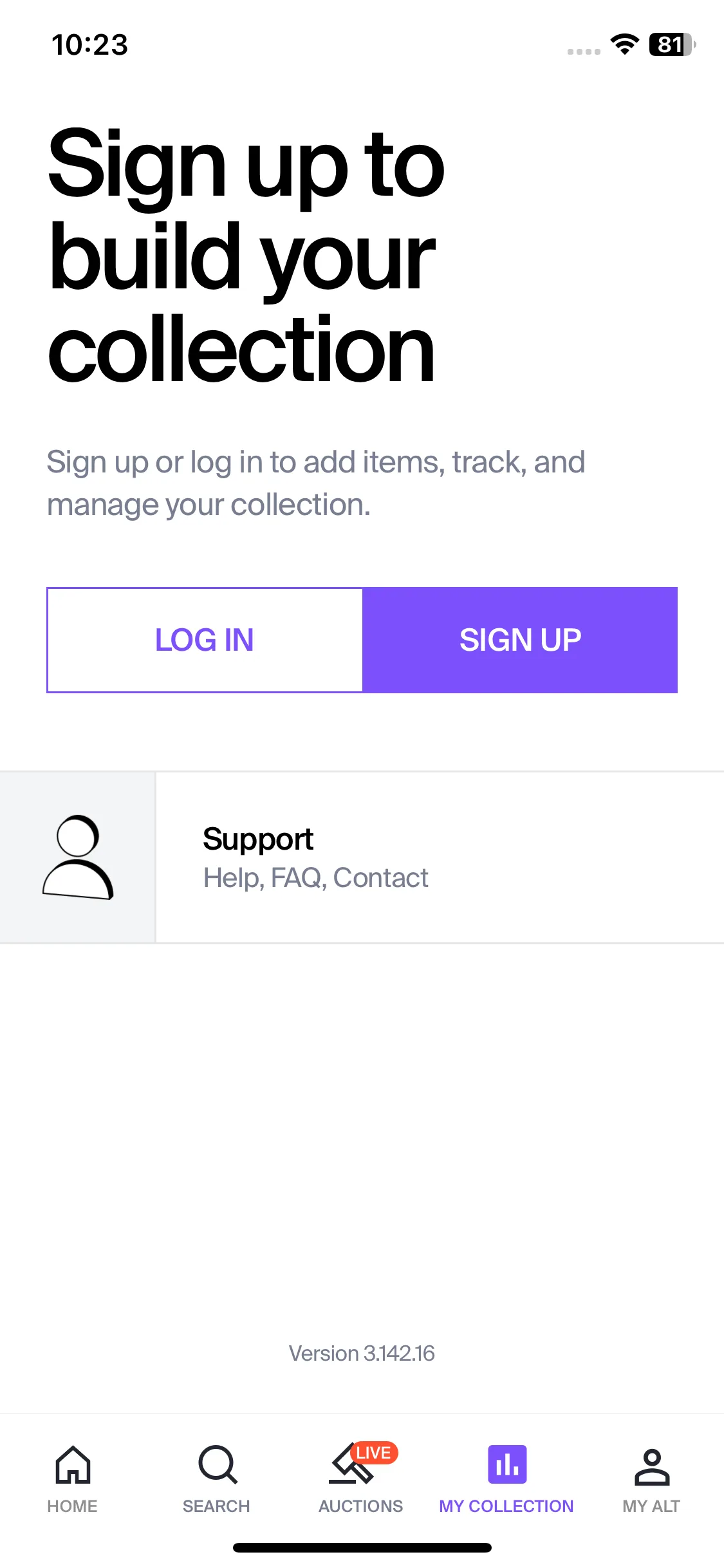The image size is (724, 1568).
Task: Switch to the AUCTIONS tab label
Action: 360,1506
